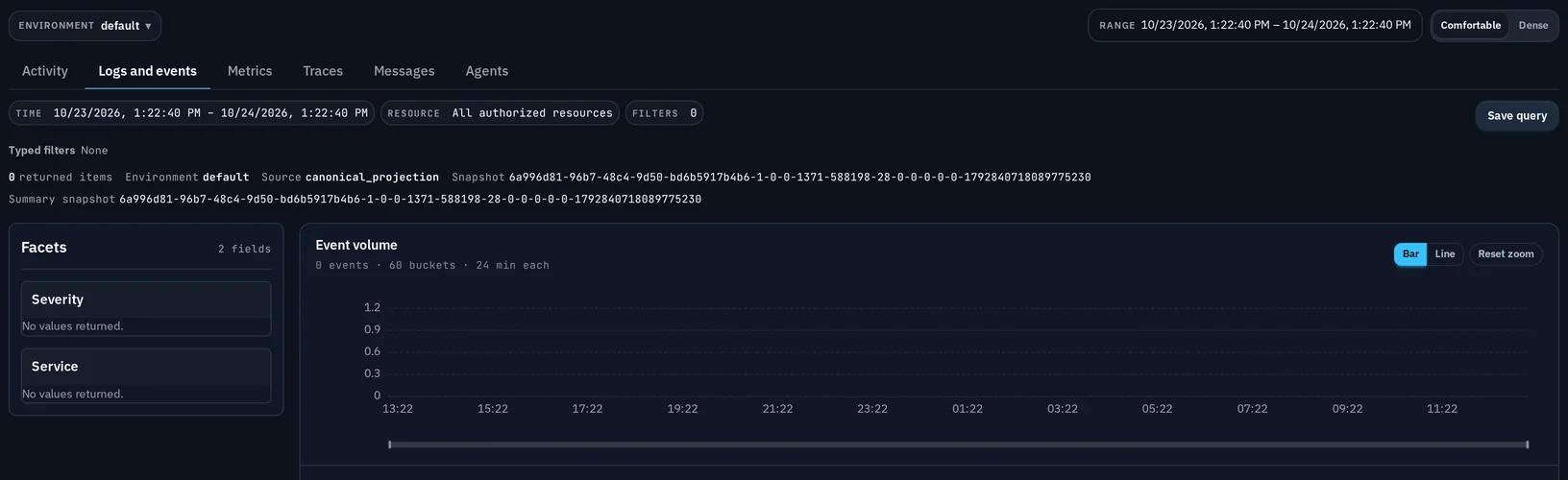Open the Resource filter chip

coord(500,113)
